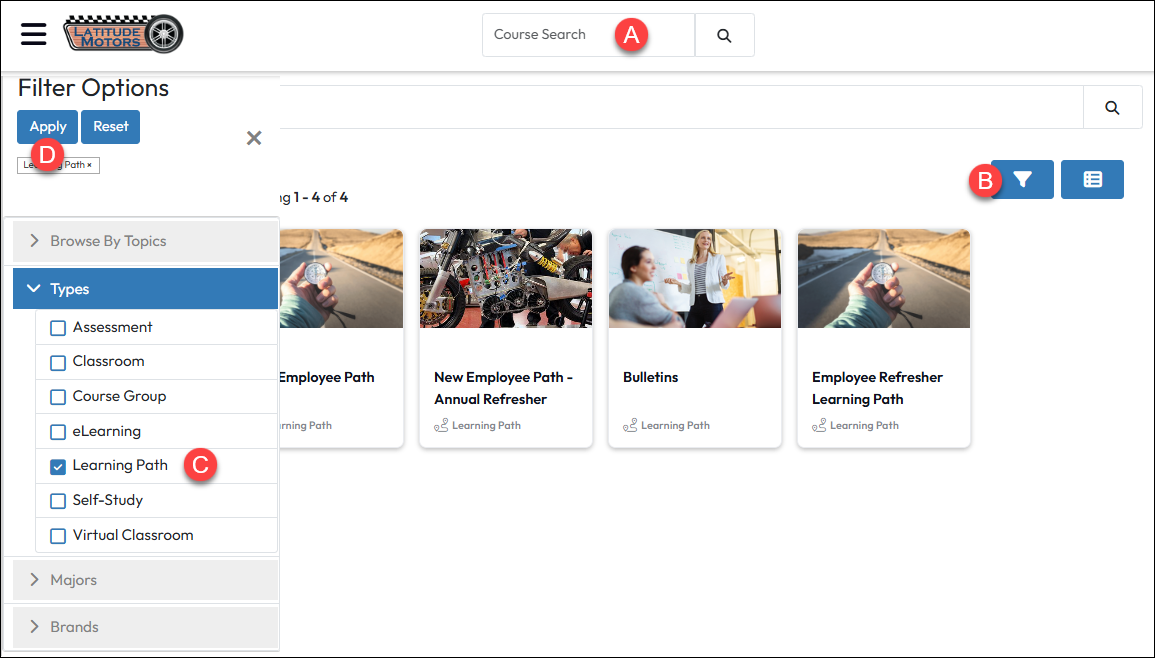The image size is (1155, 658).
Task: Enable the Virtual Classroom checkbox
Action: [58, 536]
